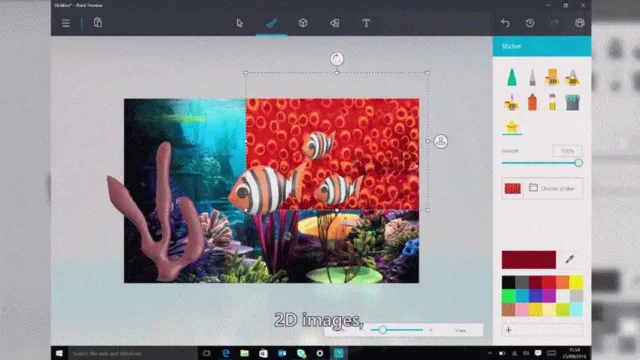Open the Brushes art tools tab
The image size is (640, 360).
point(271,23)
